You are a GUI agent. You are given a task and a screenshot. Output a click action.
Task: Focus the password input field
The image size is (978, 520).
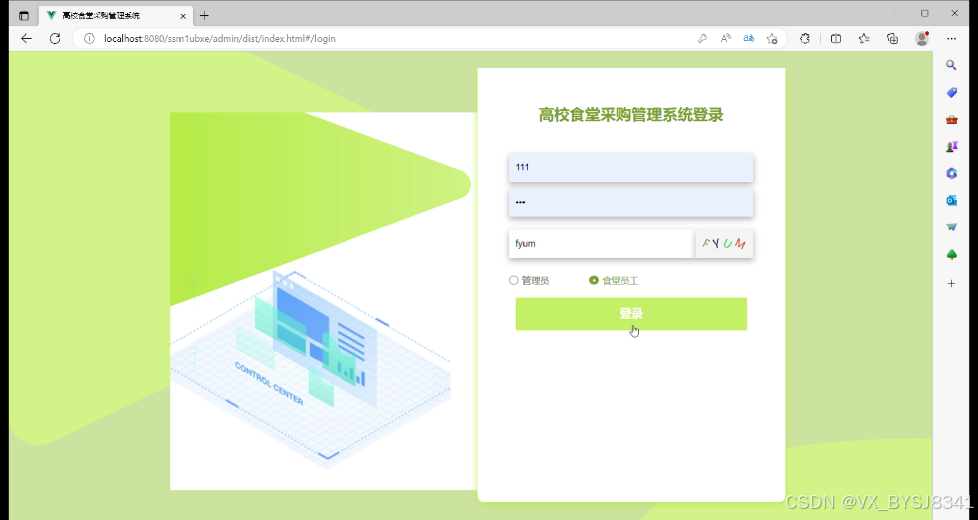coord(631,203)
